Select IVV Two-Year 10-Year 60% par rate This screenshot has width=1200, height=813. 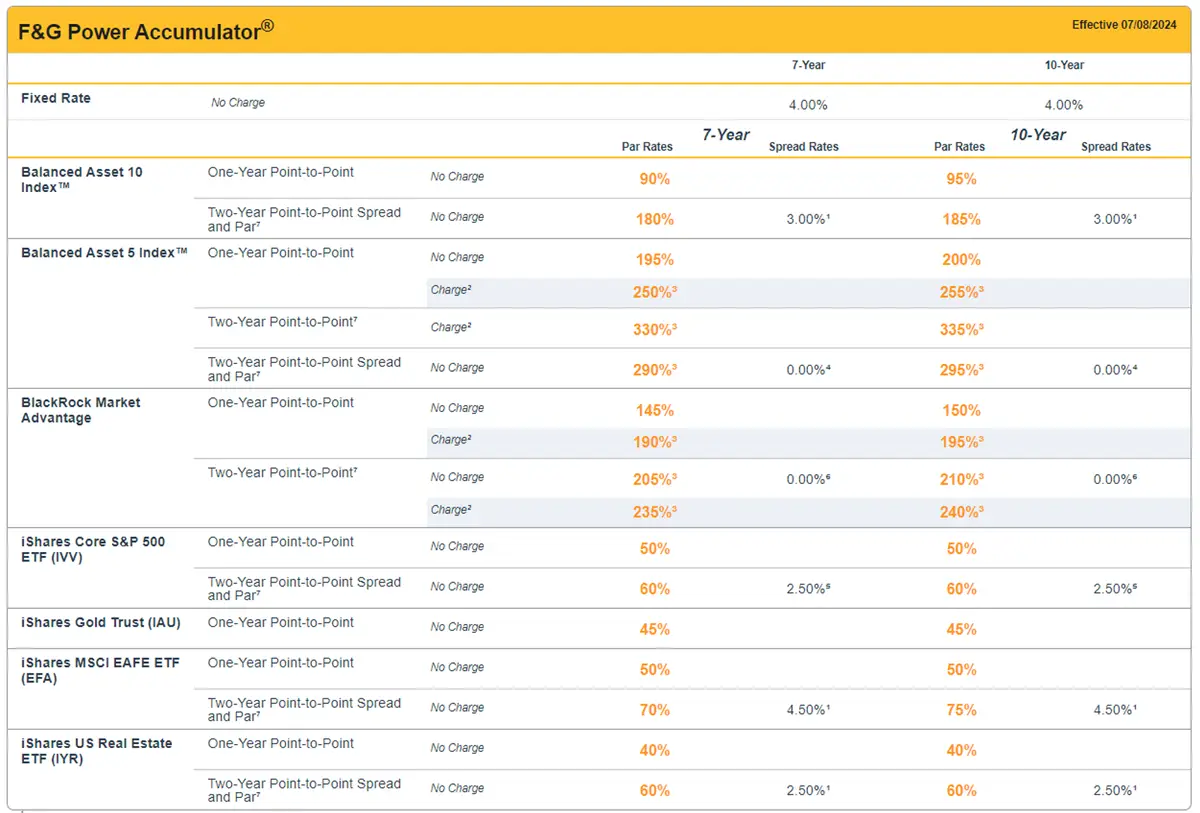(962, 589)
